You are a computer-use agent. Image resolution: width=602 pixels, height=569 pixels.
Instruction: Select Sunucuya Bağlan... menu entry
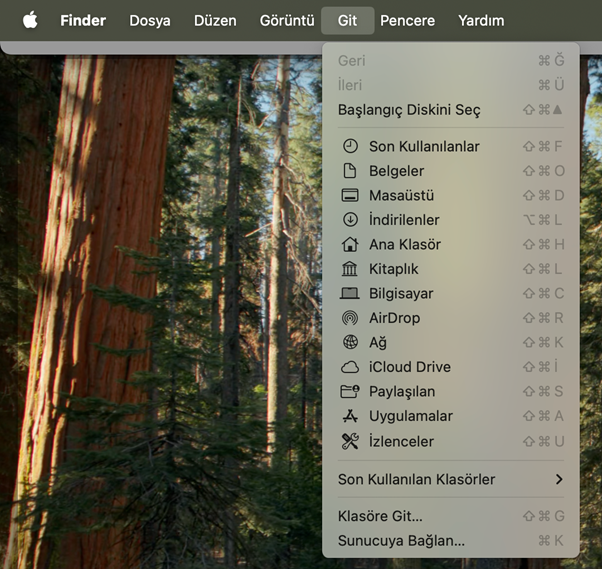(401, 541)
